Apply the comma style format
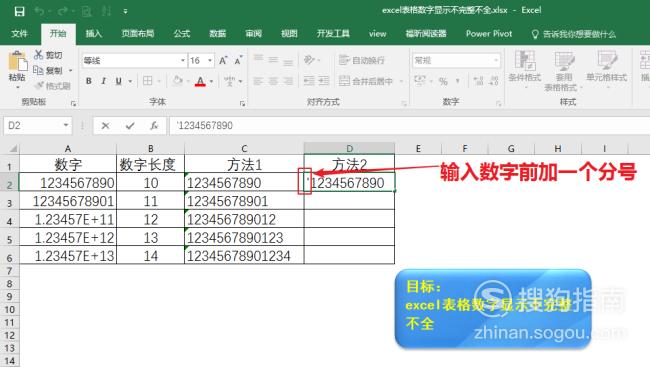 pyautogui.click(x=458, y=81)
